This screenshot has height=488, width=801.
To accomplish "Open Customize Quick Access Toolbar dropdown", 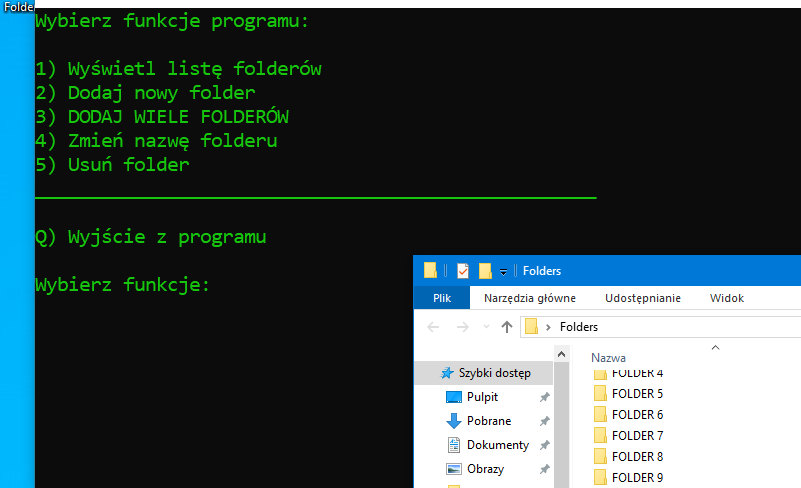I will click(x=503, y=271).
